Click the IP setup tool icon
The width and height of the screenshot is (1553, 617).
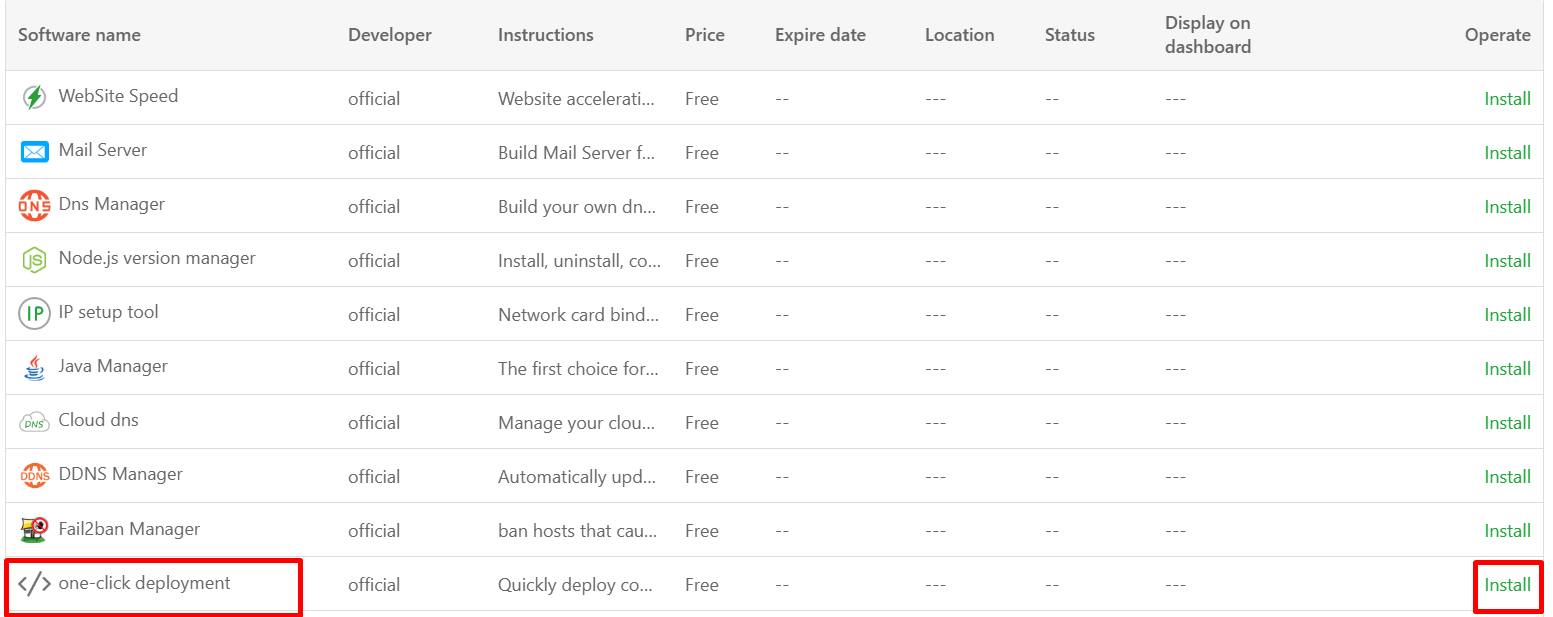pos(34,314)
